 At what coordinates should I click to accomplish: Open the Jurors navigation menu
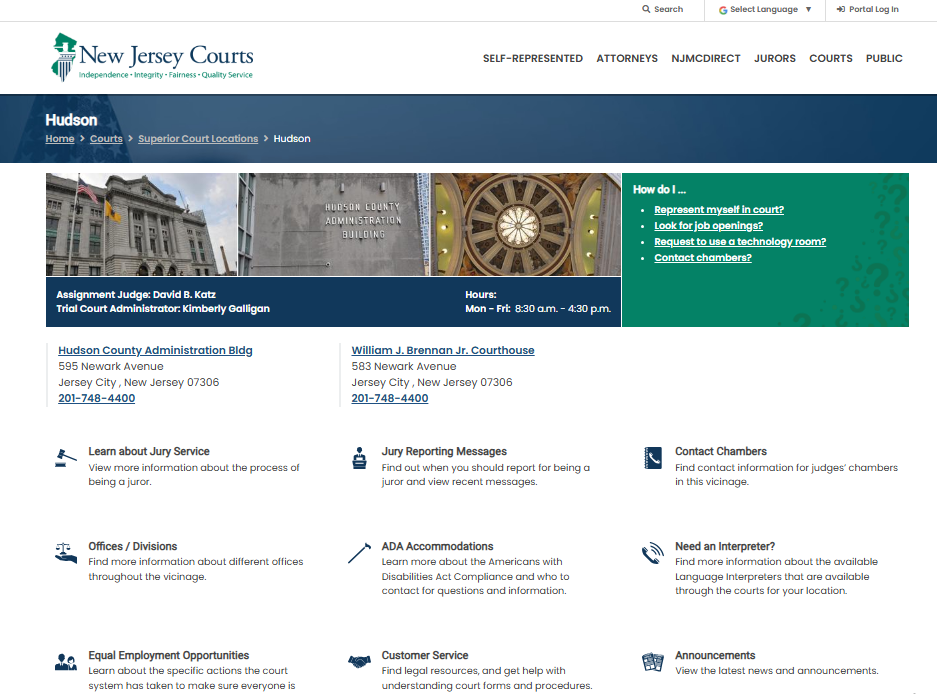[775, 59]
